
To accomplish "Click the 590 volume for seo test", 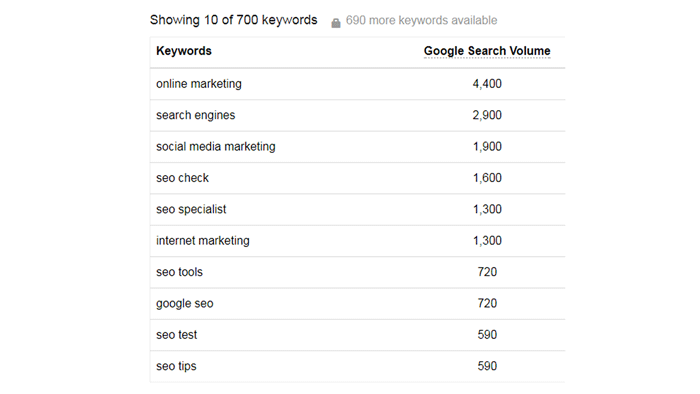I will click(x=487, y=335).
